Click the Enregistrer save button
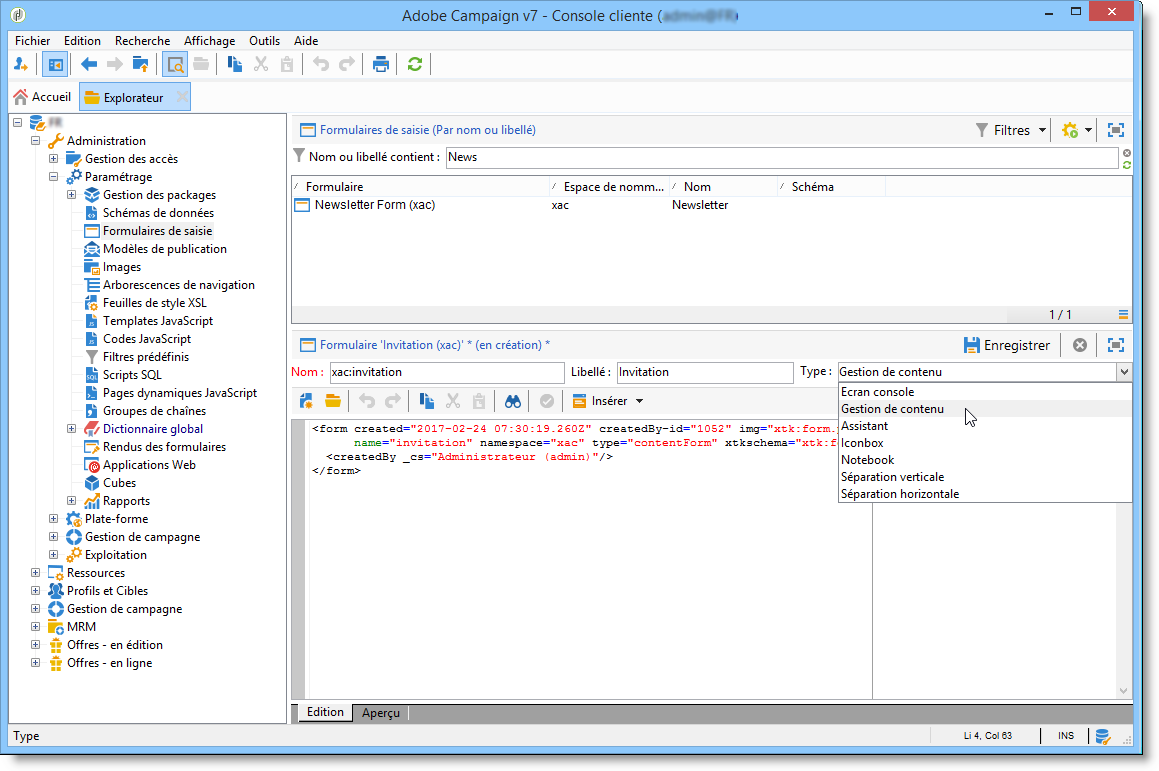This screenshot has width=1159, height=771. pos(1007,345)
